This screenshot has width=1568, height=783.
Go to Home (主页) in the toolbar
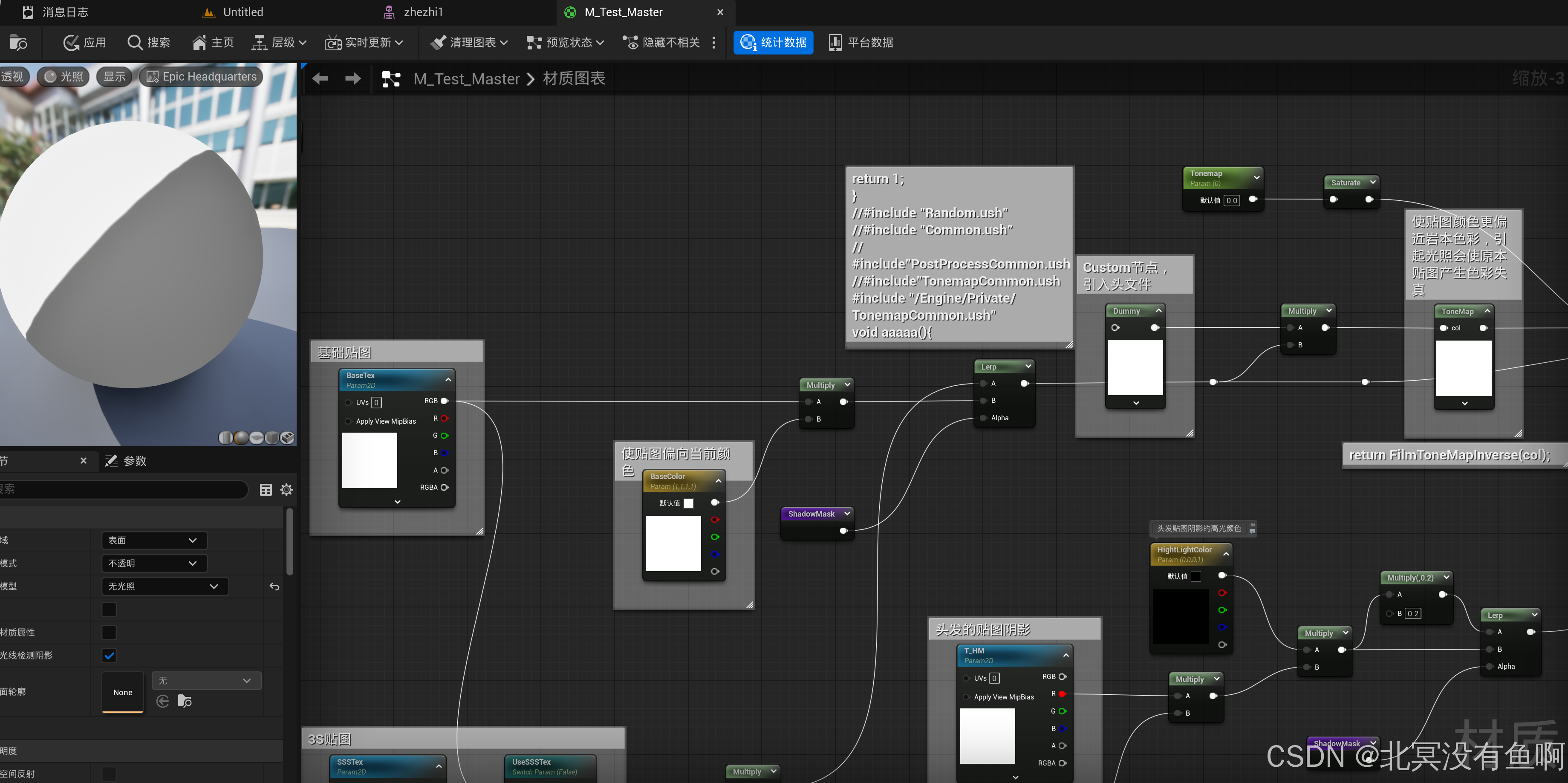(x=212, y=43)
